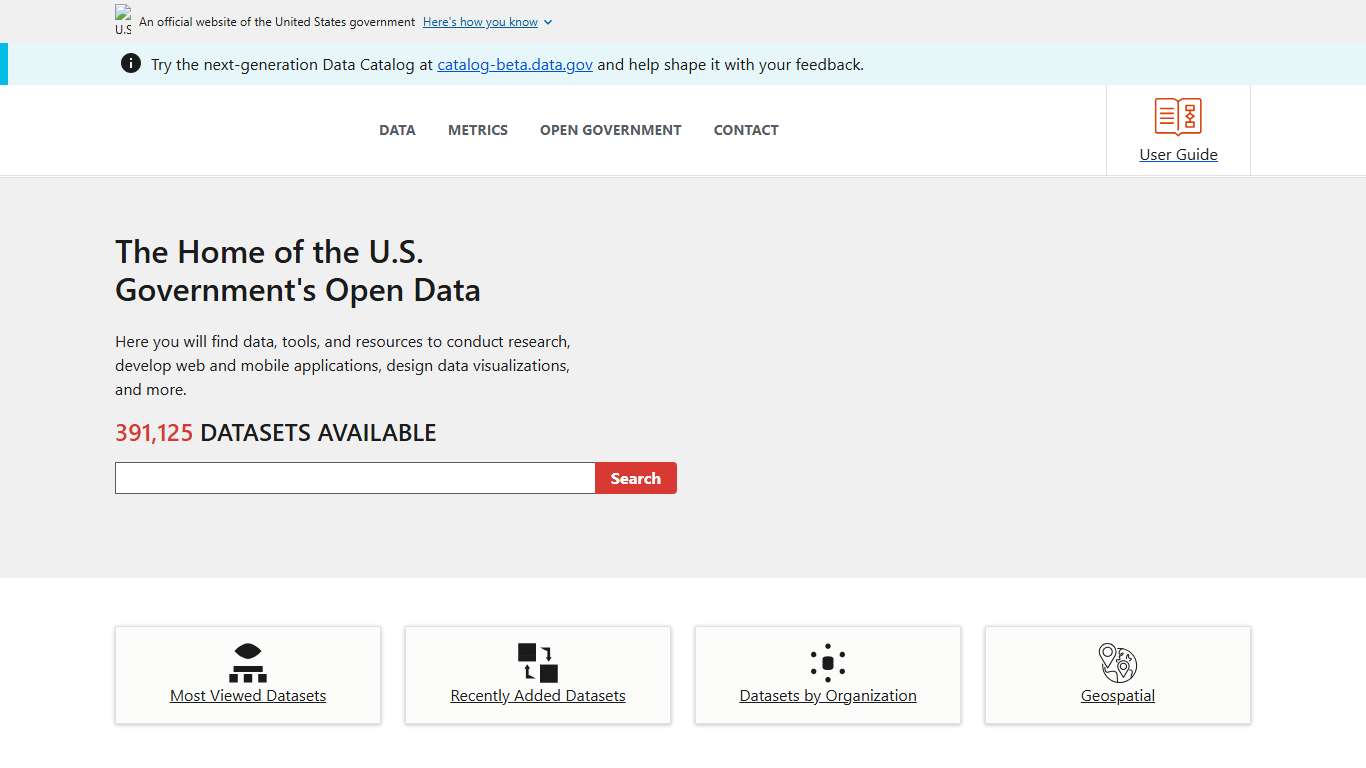Click the Recently Added Datasets blocks icon
Viewport: 1366px width, 768px height.
[537, 660]
